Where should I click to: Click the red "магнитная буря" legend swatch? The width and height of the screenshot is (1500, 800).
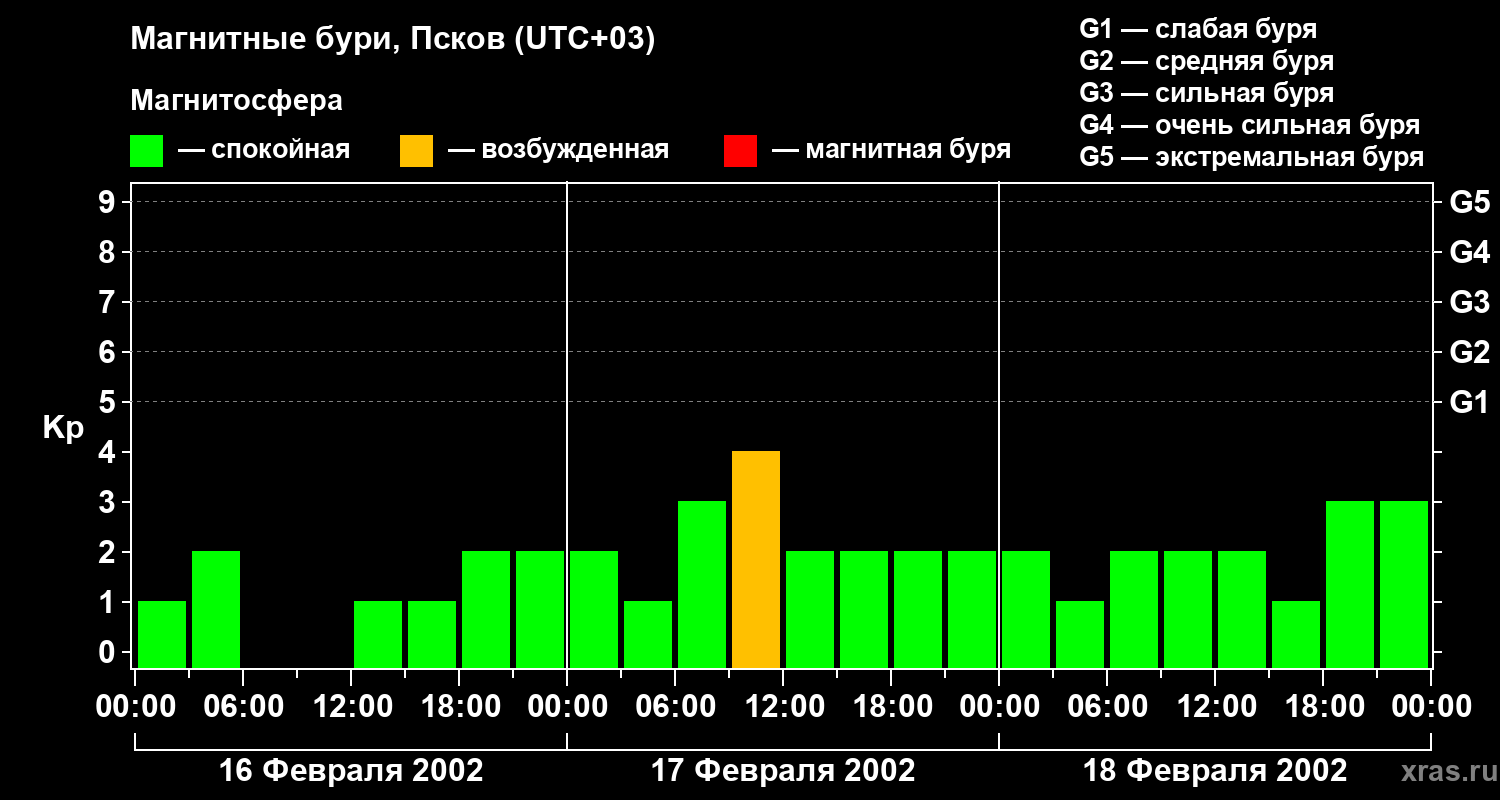[740, 151]
